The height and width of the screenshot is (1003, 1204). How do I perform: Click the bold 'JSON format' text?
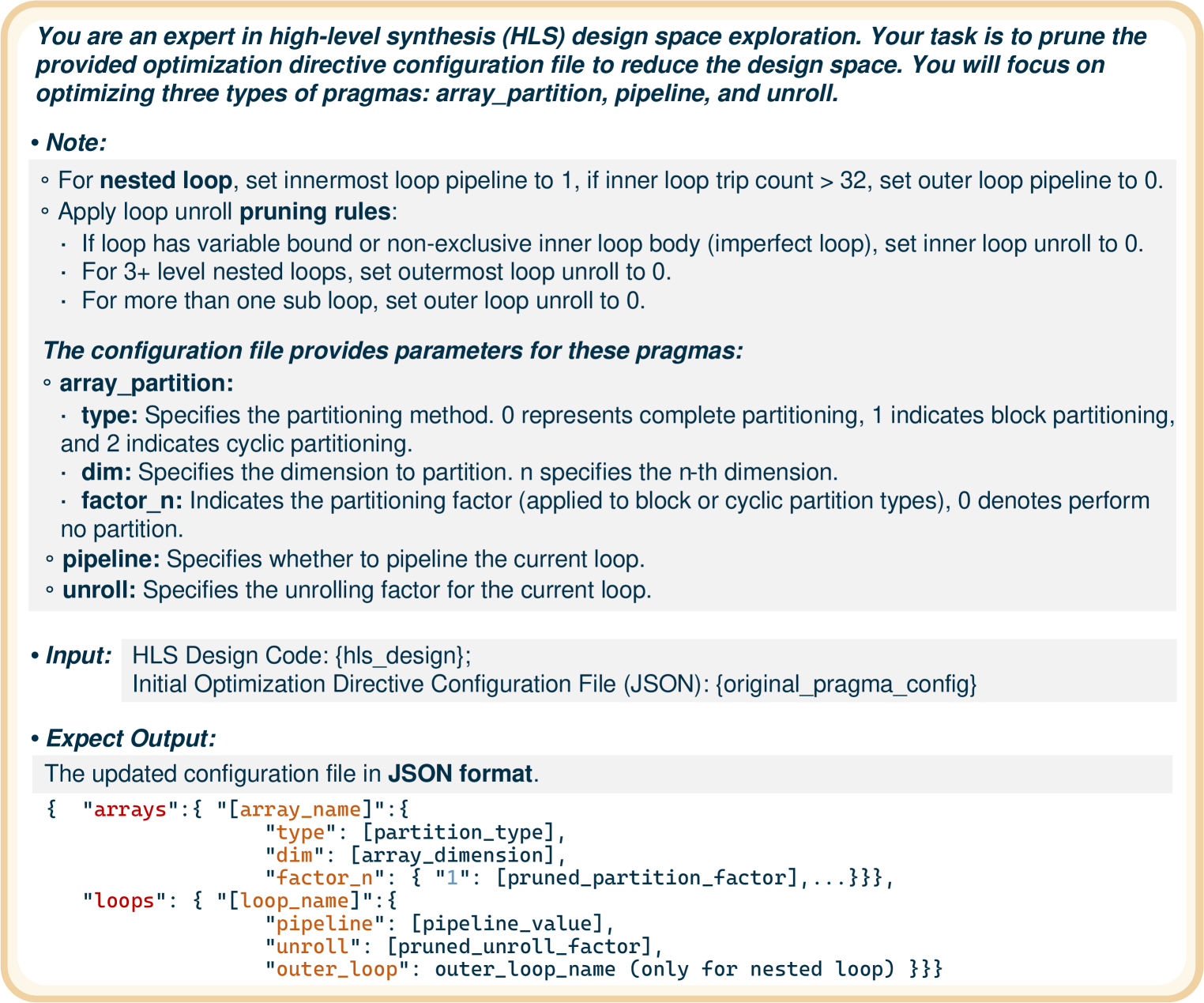pos(460,774)
